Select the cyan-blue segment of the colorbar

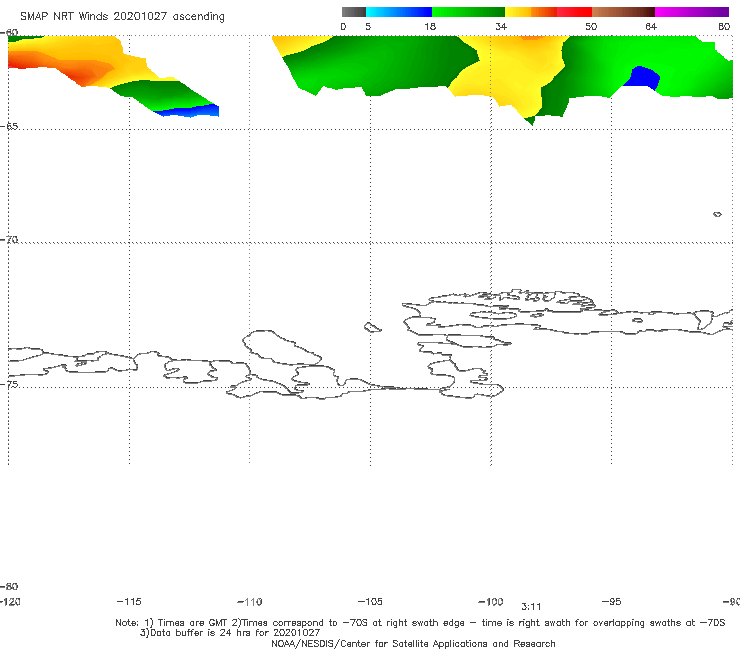(399, 12)
